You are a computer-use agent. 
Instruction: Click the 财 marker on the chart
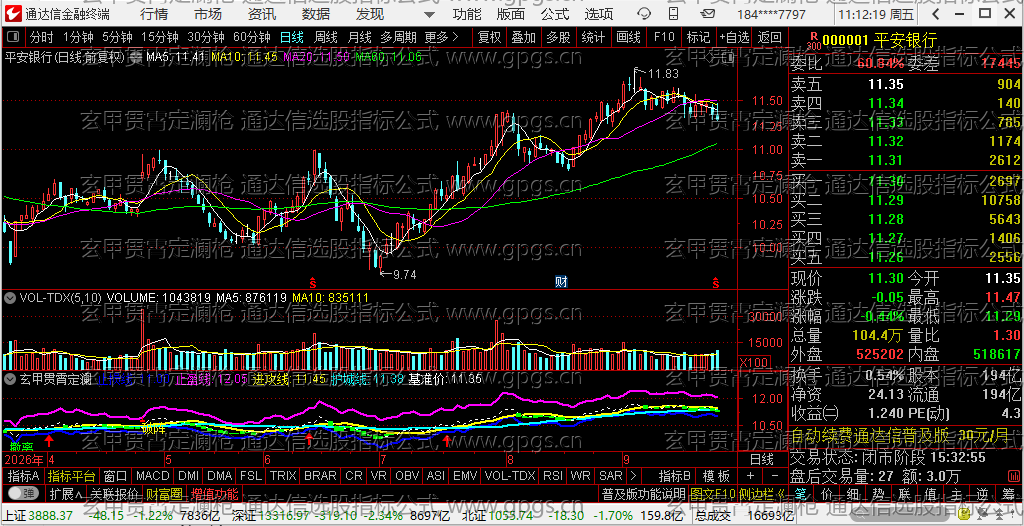tap(561, 282)
